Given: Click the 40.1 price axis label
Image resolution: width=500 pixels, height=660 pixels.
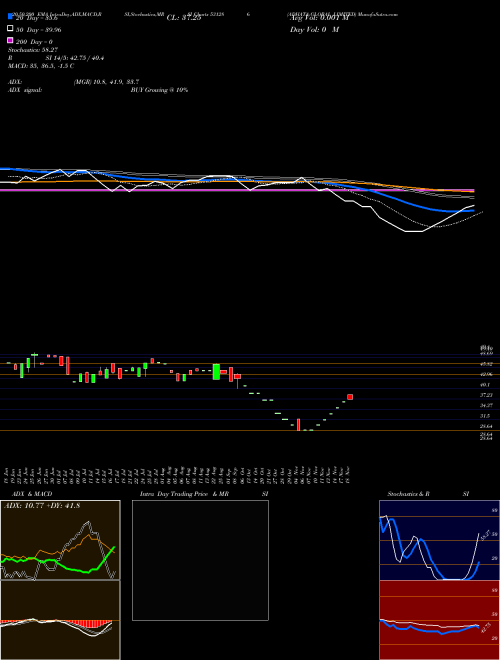Looking at the screenshot, I should (x=485, y=385).
